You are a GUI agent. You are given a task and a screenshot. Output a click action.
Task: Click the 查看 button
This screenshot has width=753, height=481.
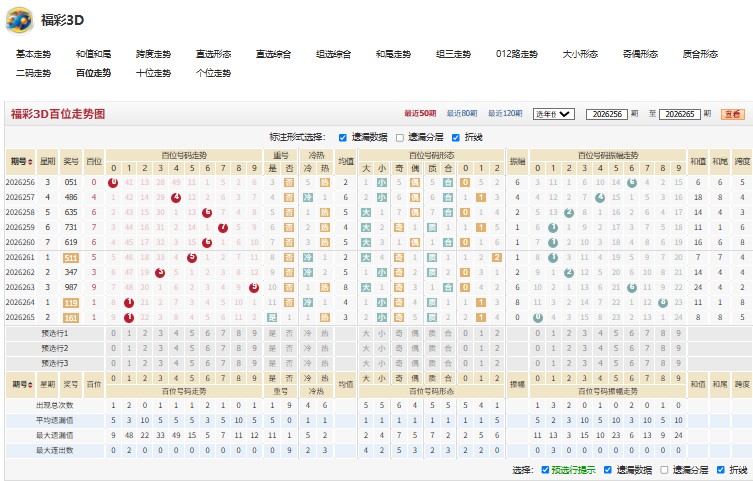tap(733, 114)
